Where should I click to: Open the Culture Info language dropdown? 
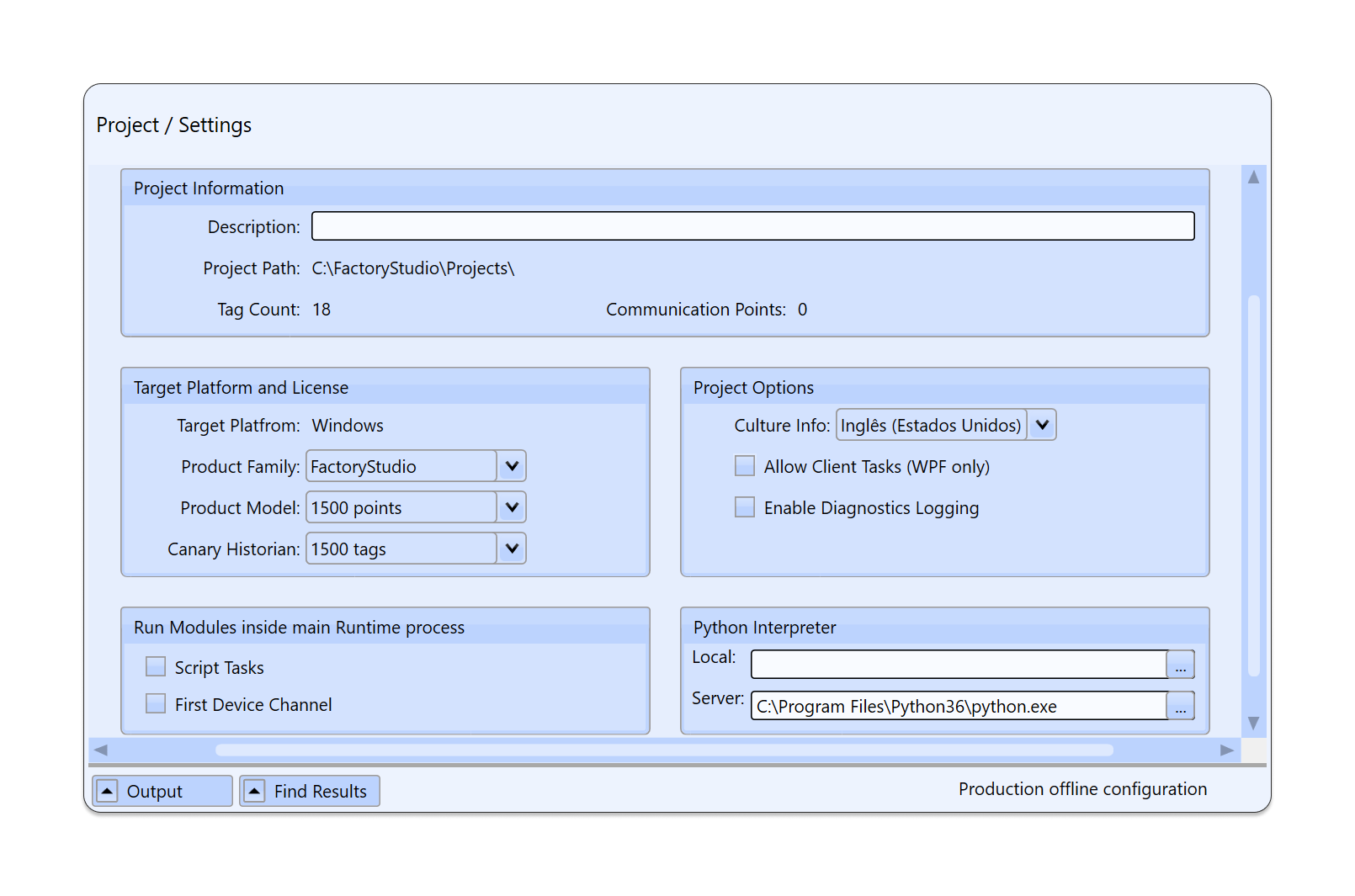pos(1042,425)
